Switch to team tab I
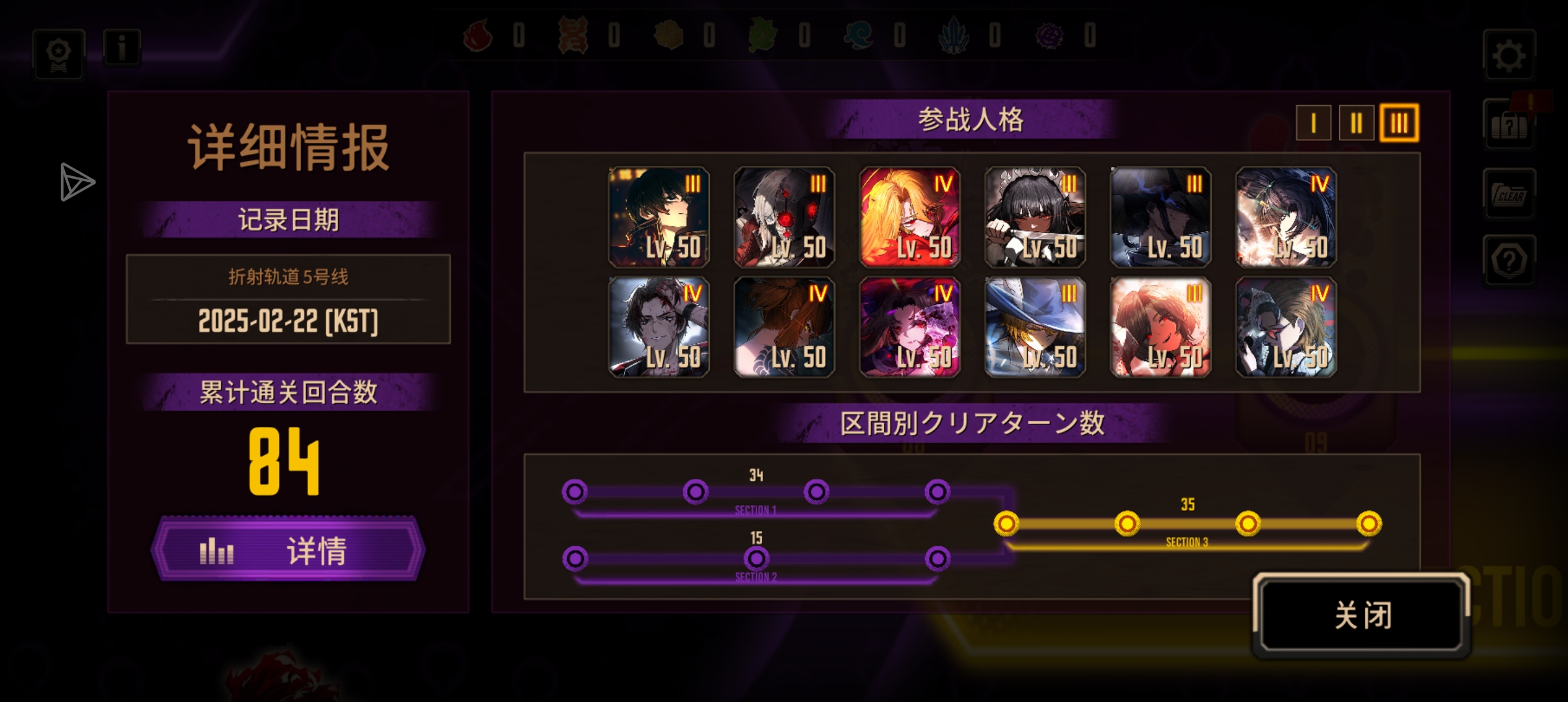 click(x=1313, y=122)
